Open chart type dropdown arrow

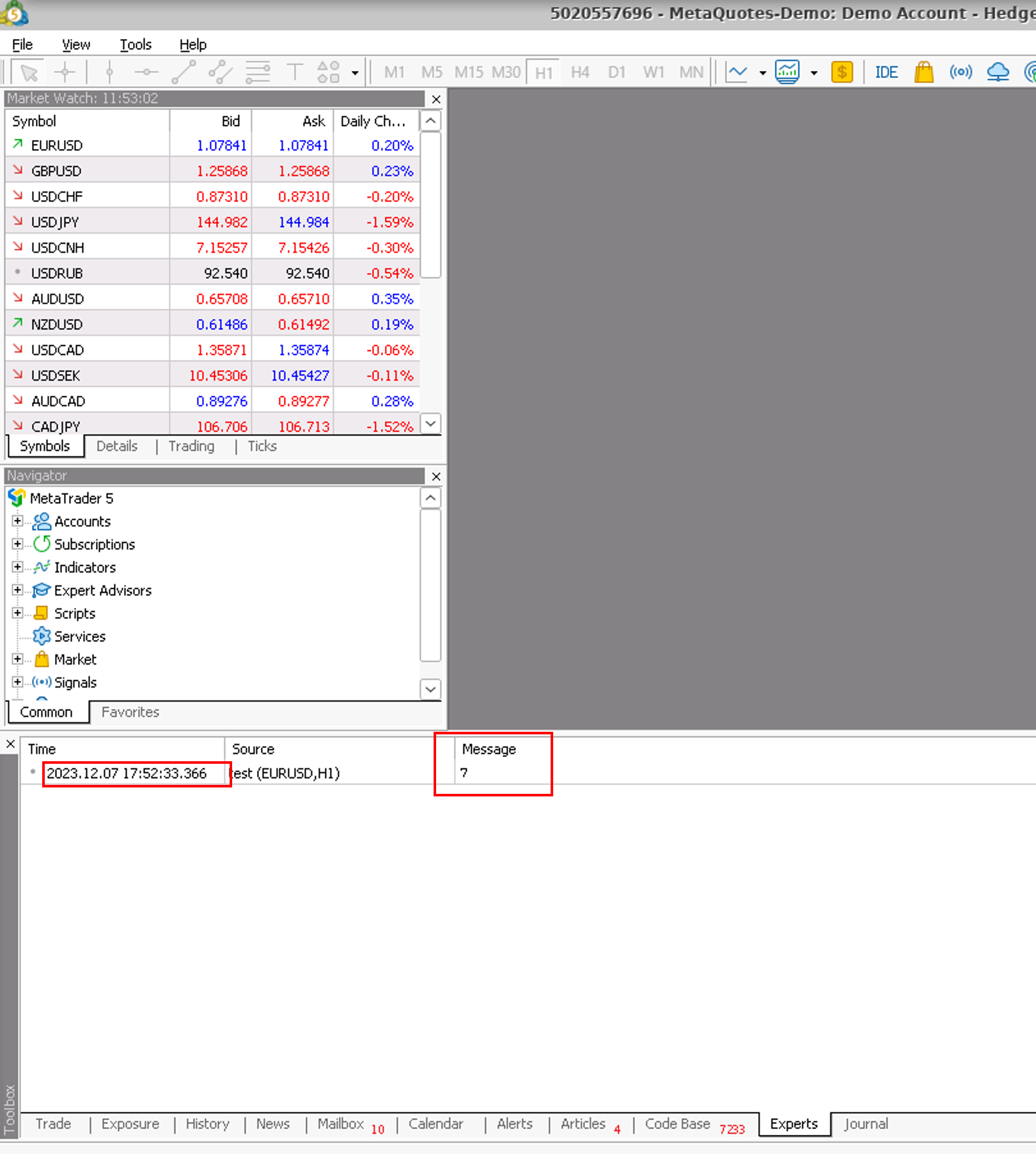pyautogui.click(x=763, y=73)
